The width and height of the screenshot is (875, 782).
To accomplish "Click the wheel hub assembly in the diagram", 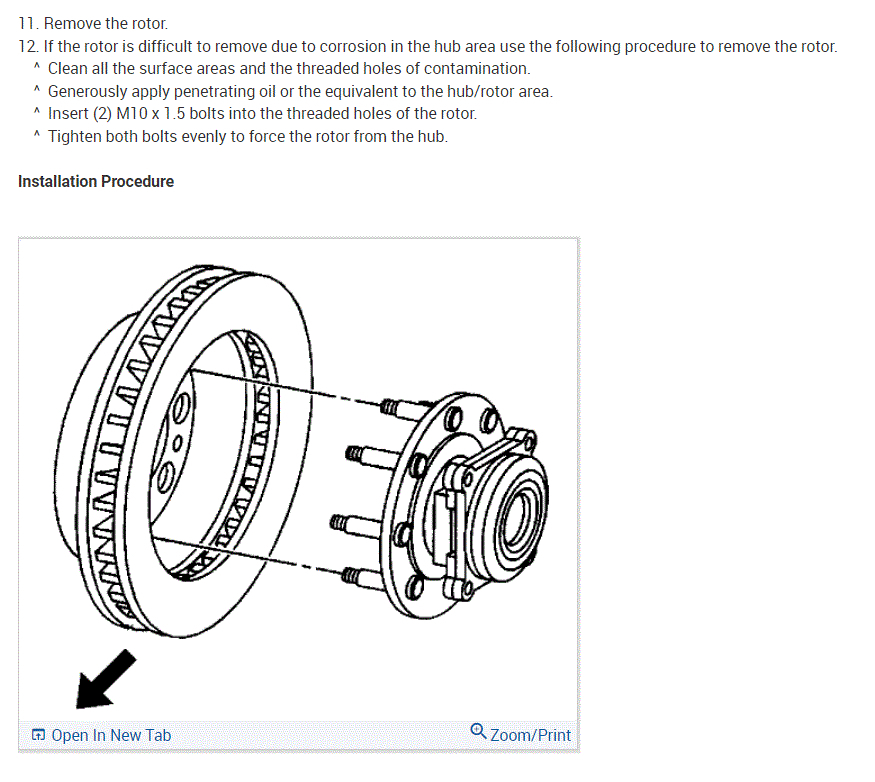I will 464,506.
